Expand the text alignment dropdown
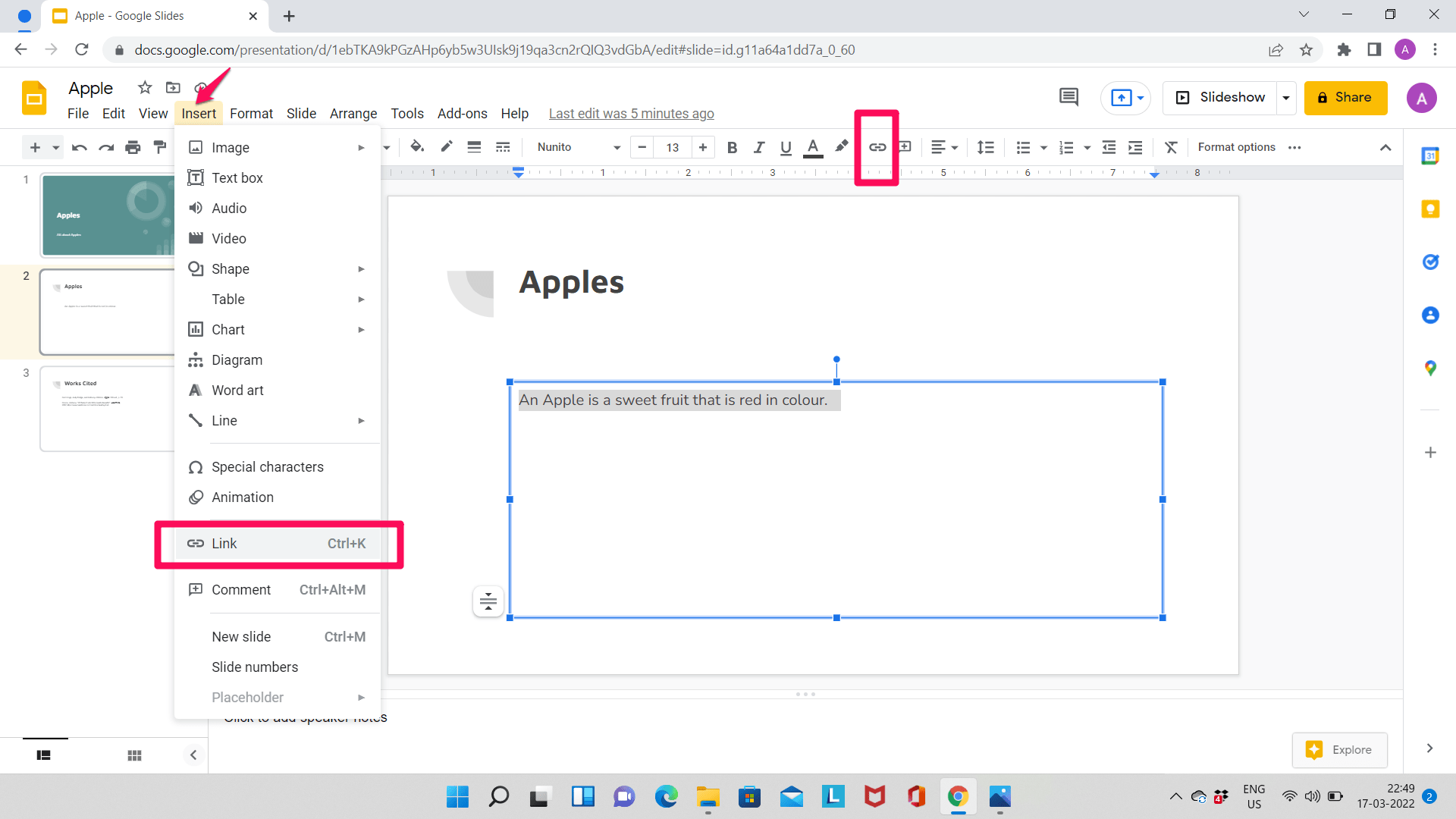Image resolution: width=1456 pixels, height=819 pixels. [x=955, y=147]
